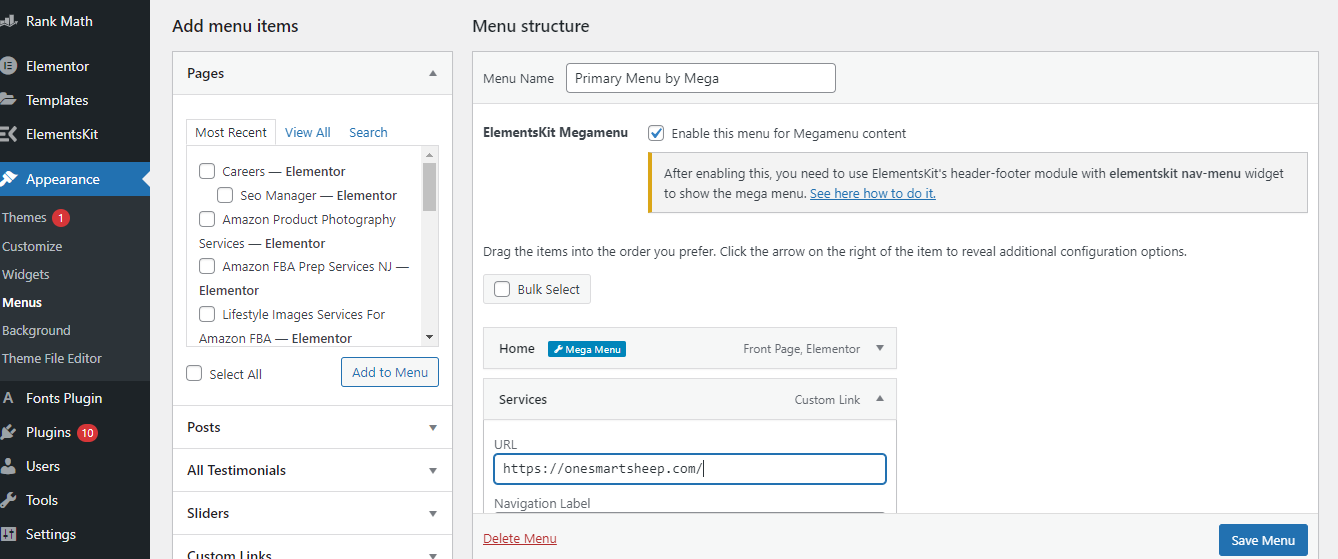Toggle Enable this menu for Megamenu checkbox

point(656,133)
